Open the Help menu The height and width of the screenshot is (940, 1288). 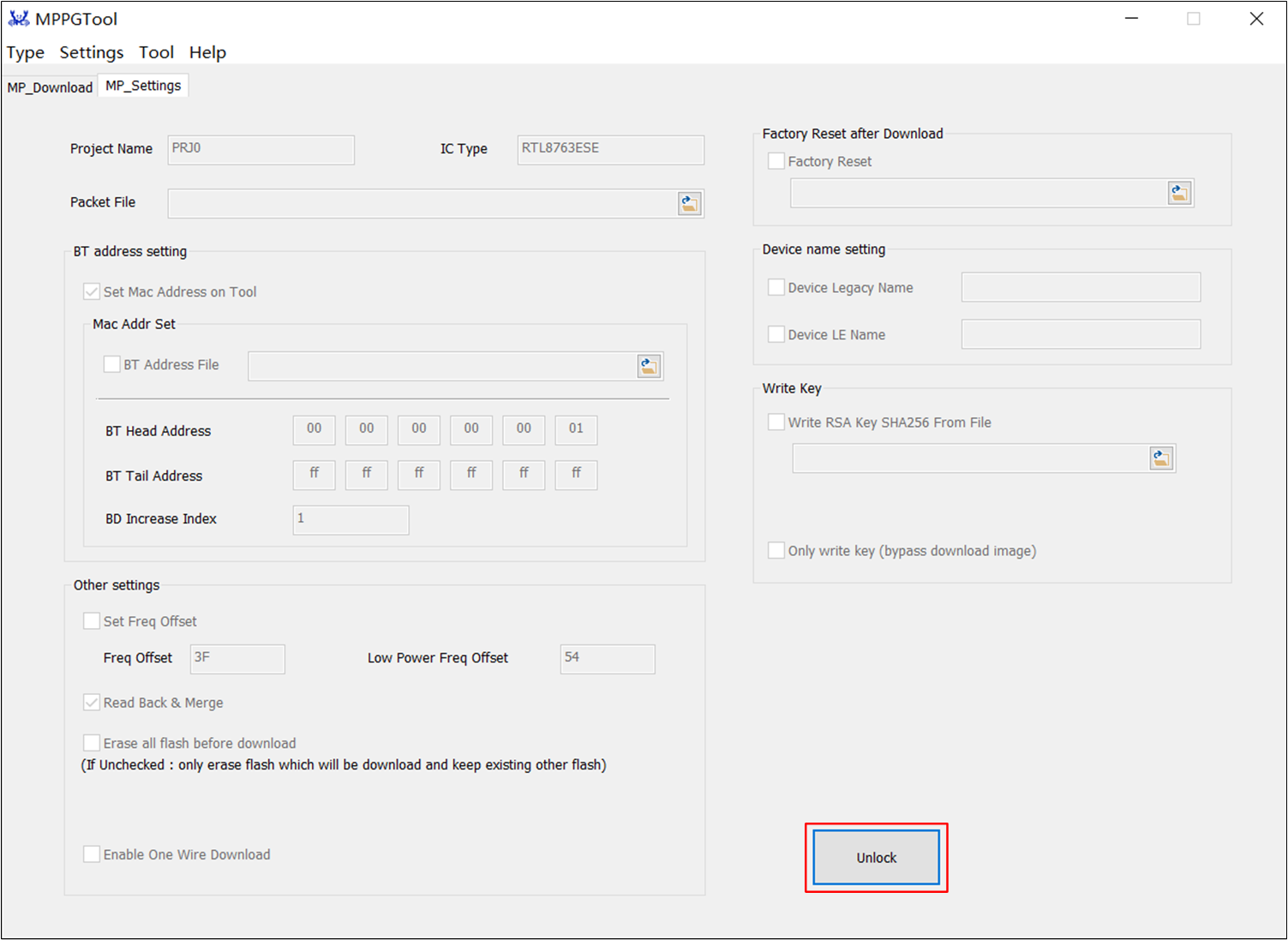coord(207,52)
